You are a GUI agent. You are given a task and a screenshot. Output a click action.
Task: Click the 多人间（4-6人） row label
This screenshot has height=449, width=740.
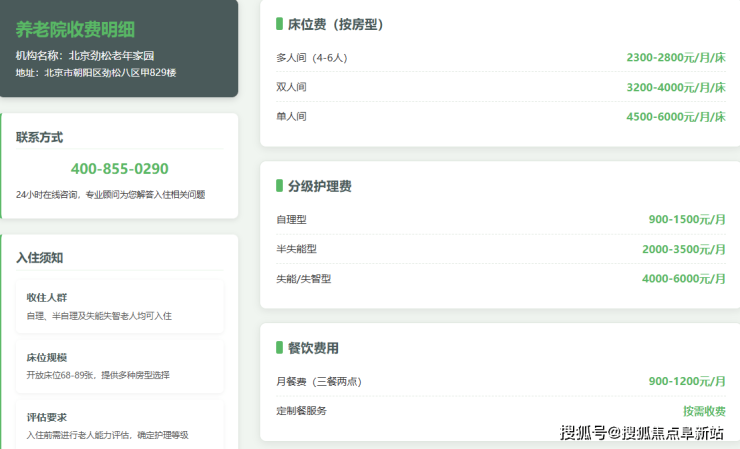click(x=311, y=58)
